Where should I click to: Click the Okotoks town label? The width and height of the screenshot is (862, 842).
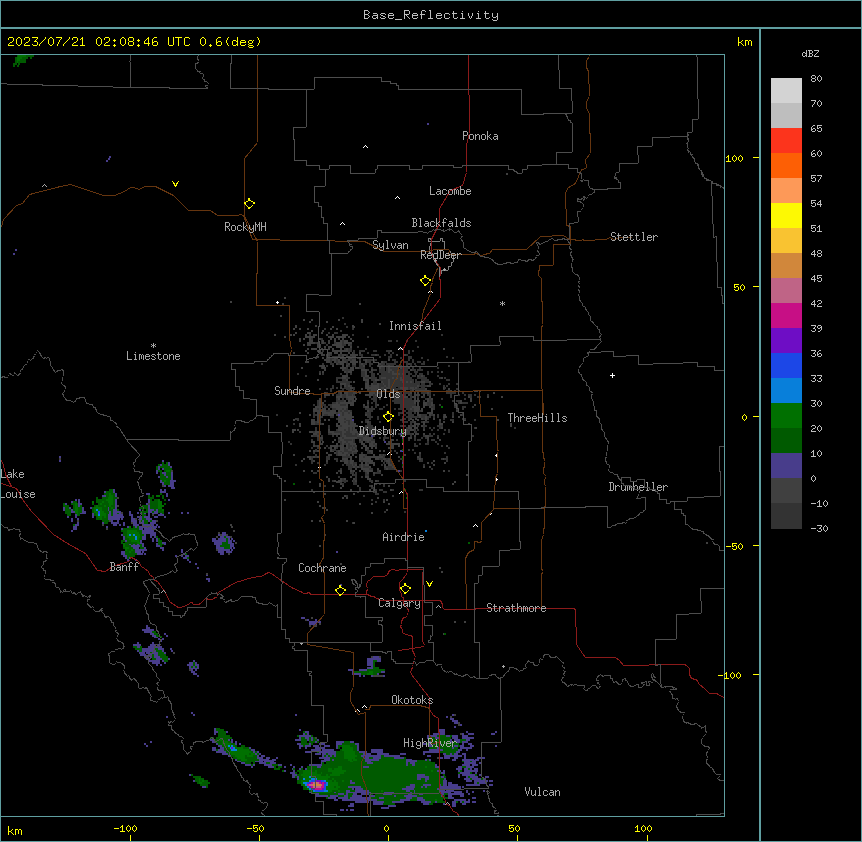[x=412, y=700]
